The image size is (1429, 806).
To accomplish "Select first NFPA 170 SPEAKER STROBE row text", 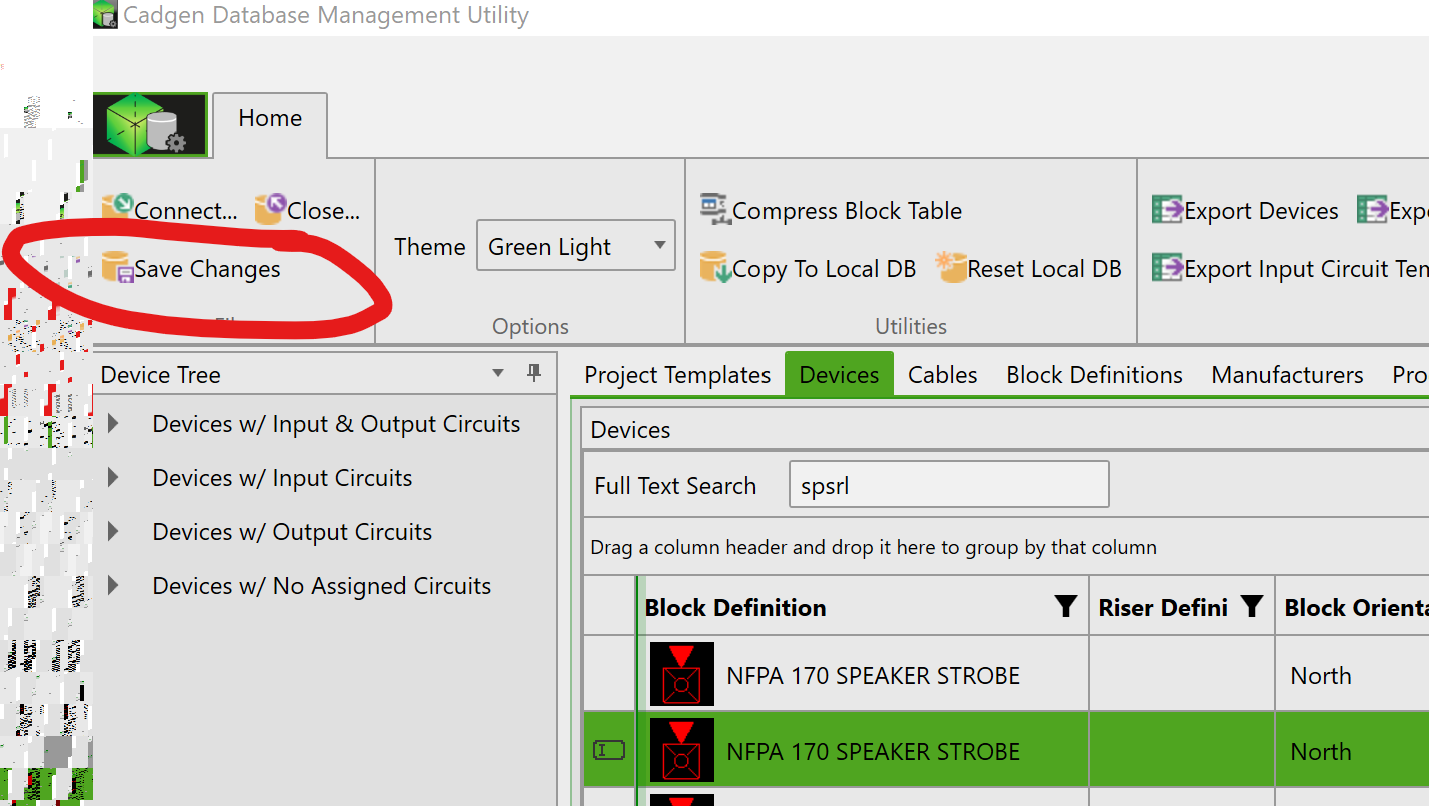I will (873, 676).
